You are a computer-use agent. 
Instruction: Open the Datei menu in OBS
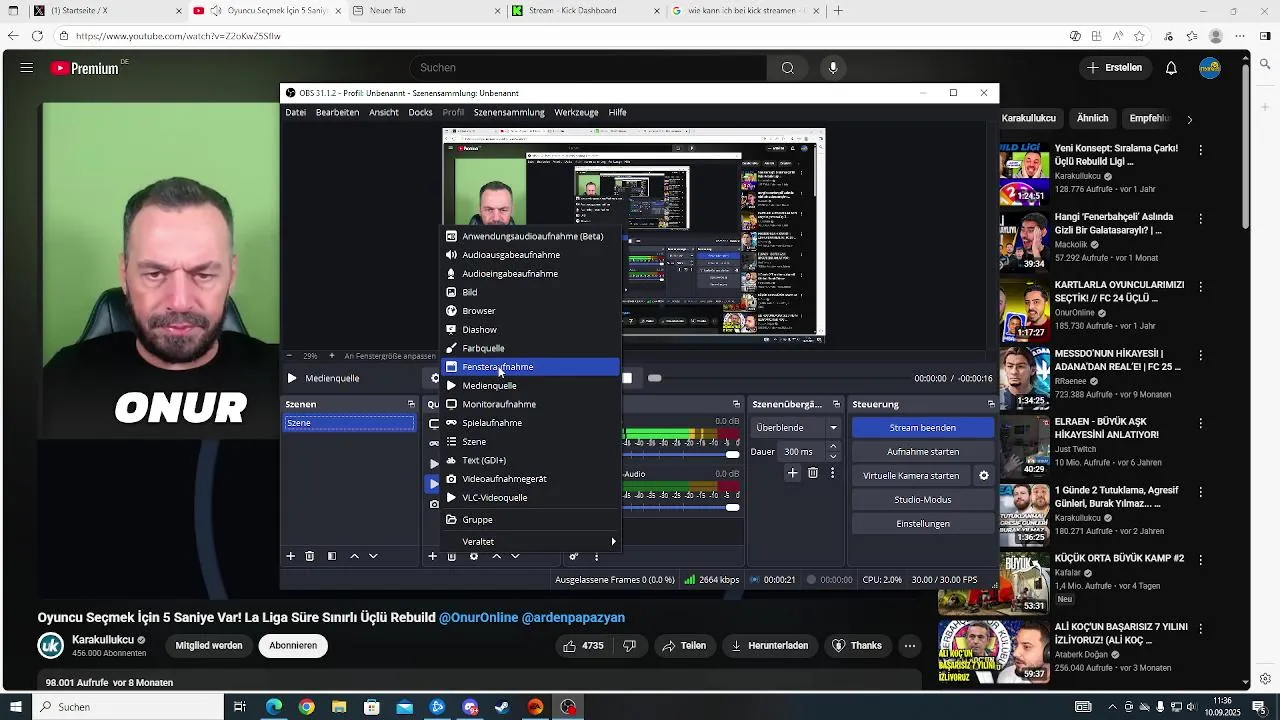[x=296, y=112]
